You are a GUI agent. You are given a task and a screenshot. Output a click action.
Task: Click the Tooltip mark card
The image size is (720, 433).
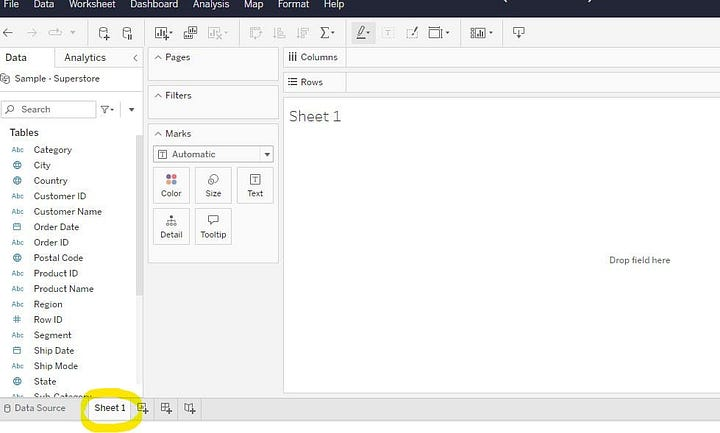point(213,226)
